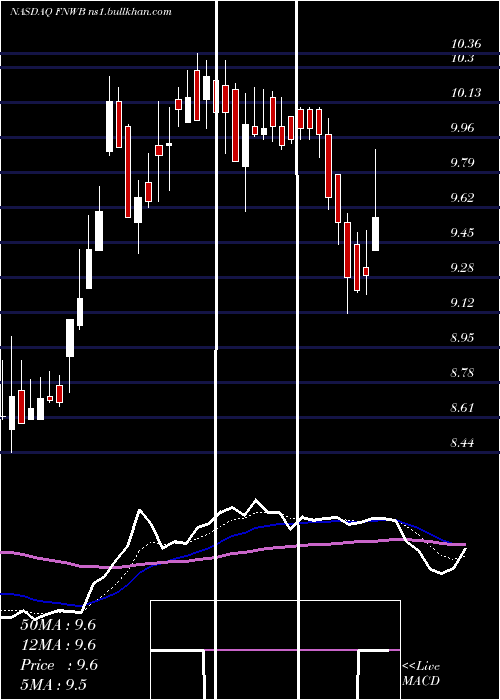Click the 10.13 price level label
The image size is (500, 700).
coord(466,93)
